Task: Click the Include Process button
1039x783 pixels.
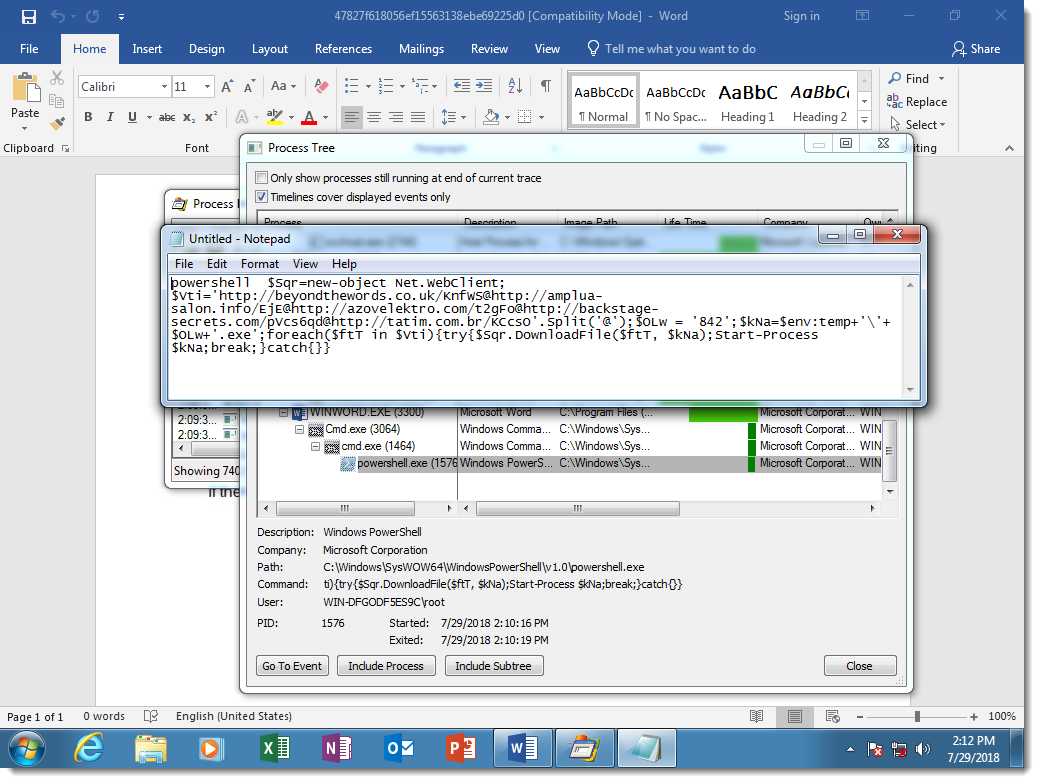Action: tap(386, 666)
